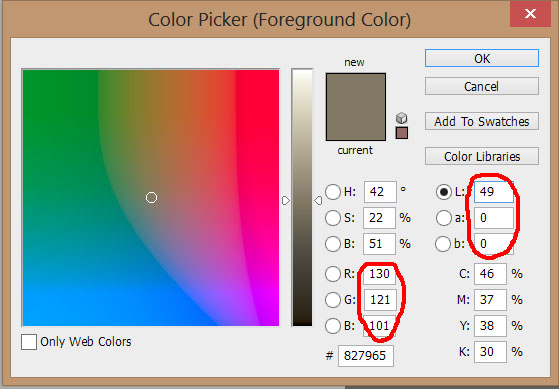559x389 pixels.
Task: Select the S saturation radio button
Action: 332,218
